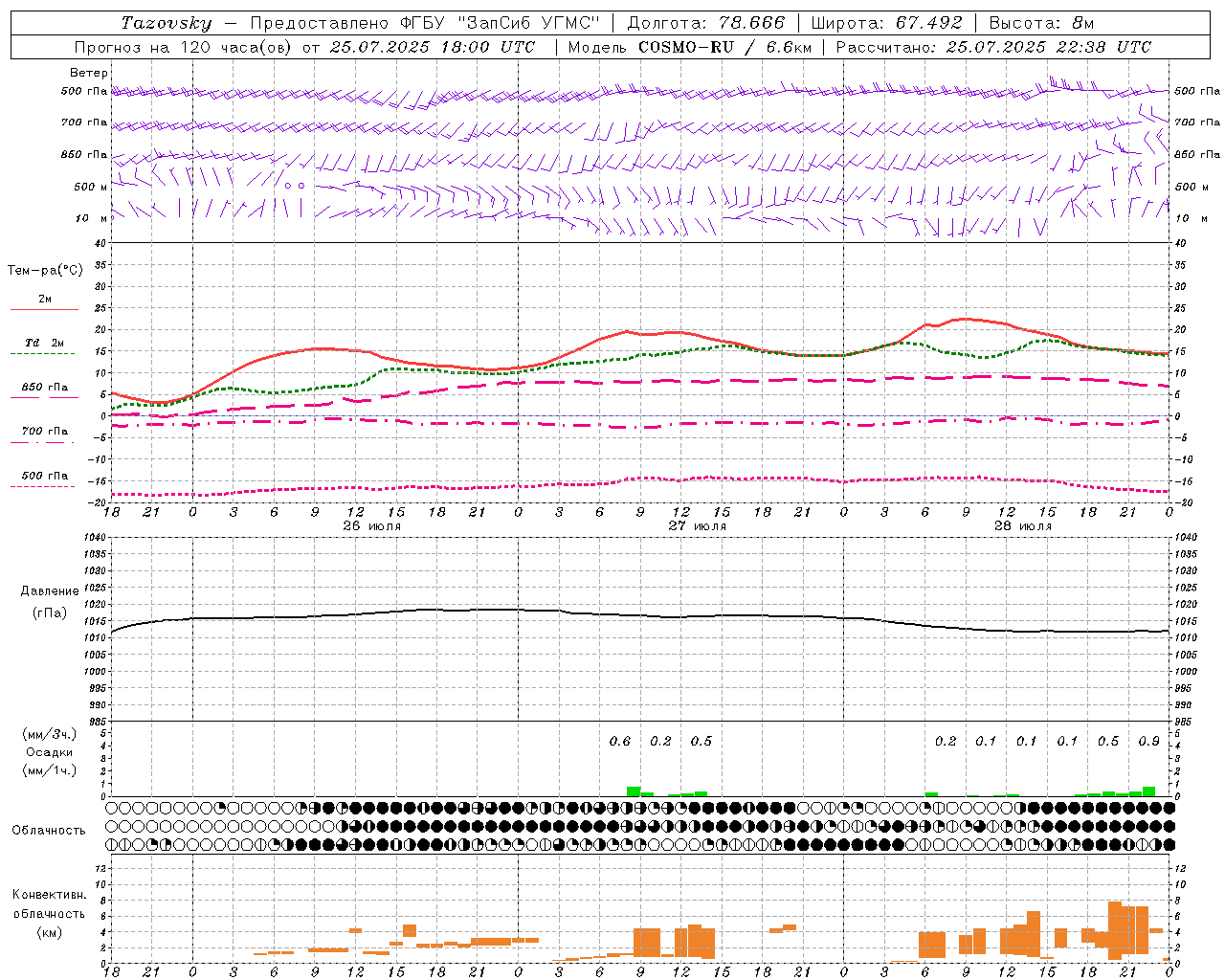Click the green dotted line sample under "Td 2м"
Screen dimensions: 1225x980
coord(42,354)
